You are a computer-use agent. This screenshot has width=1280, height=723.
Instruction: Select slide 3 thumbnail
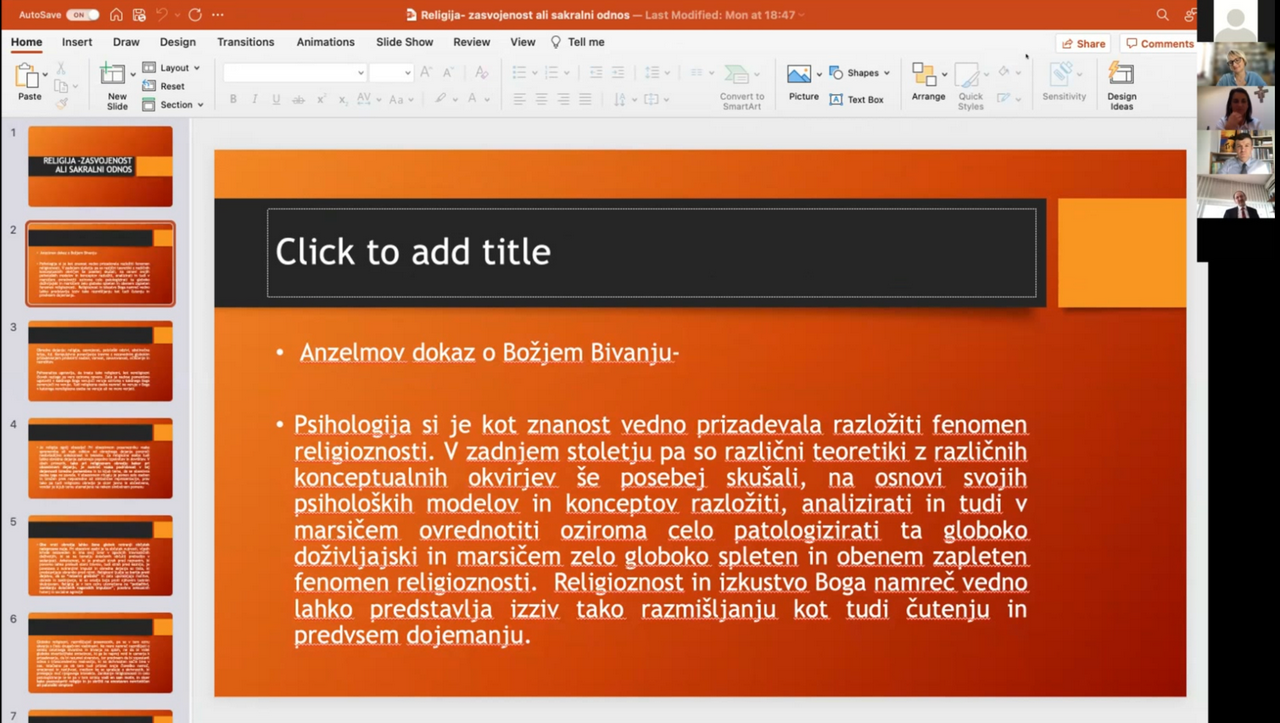pyautogui.click(x=100, y=360)
